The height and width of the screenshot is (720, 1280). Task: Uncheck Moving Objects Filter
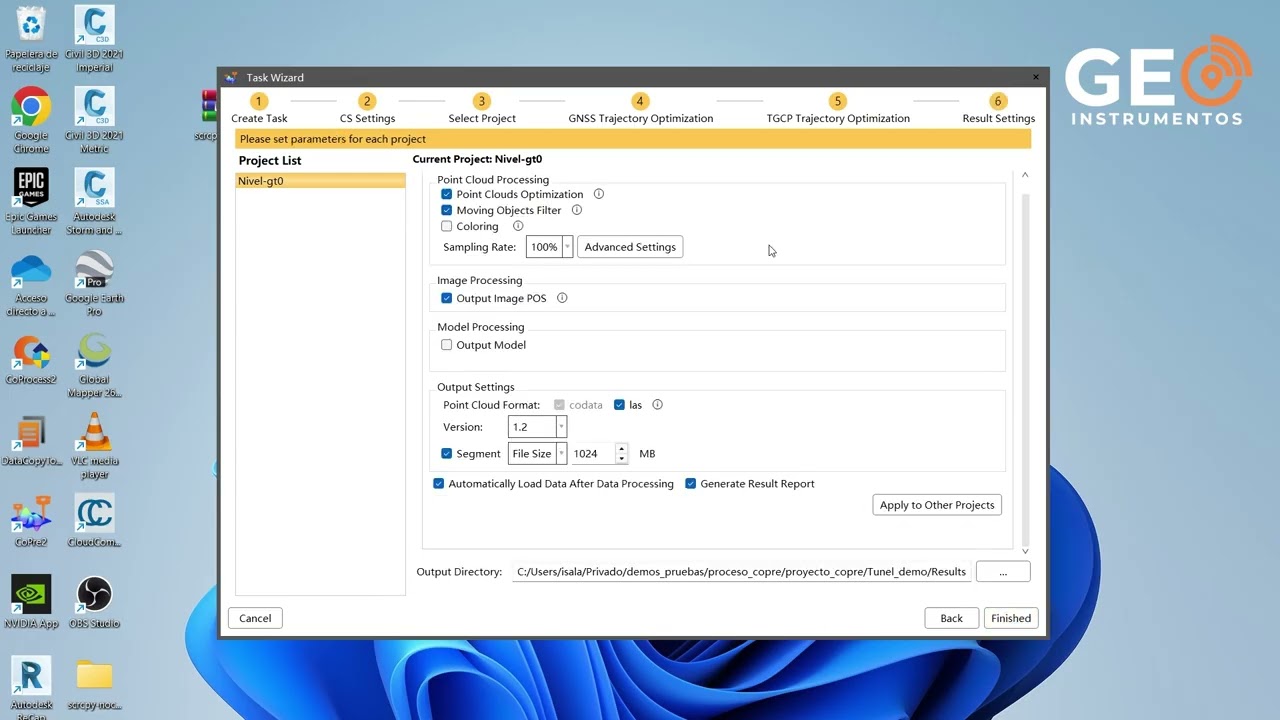point(447,210)
